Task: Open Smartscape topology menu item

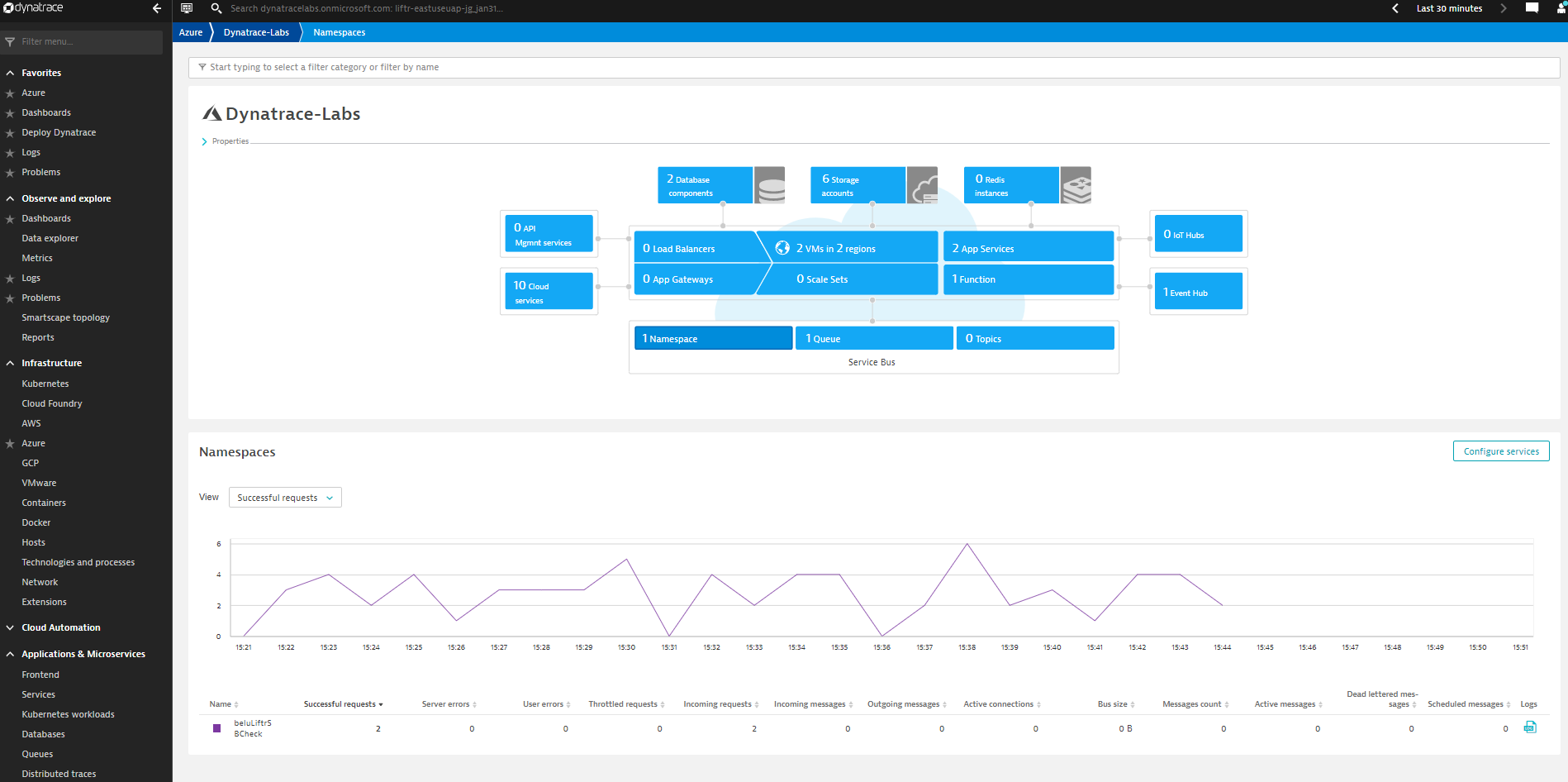Action: click(x=65, y=317)
